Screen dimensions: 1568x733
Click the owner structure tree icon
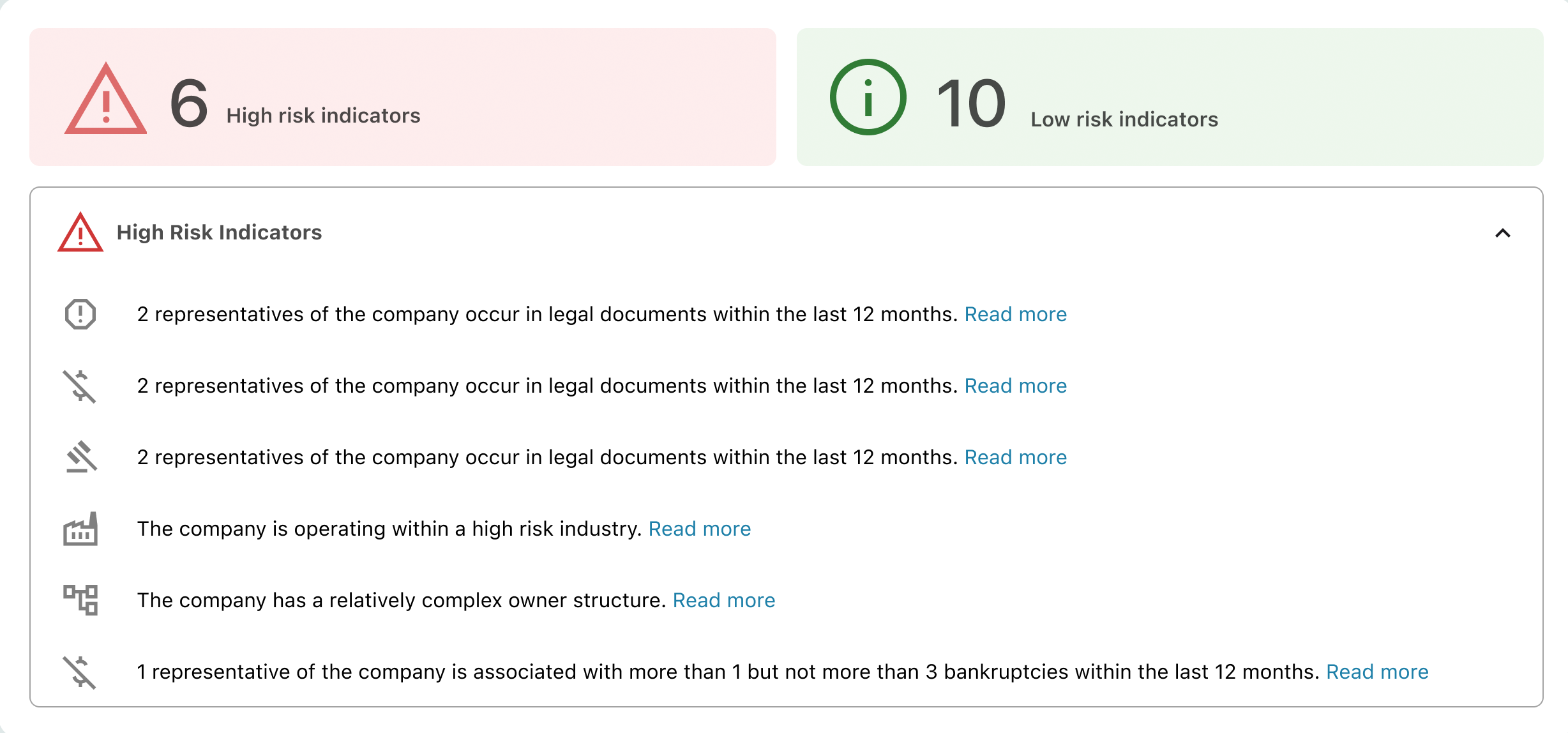80,600
